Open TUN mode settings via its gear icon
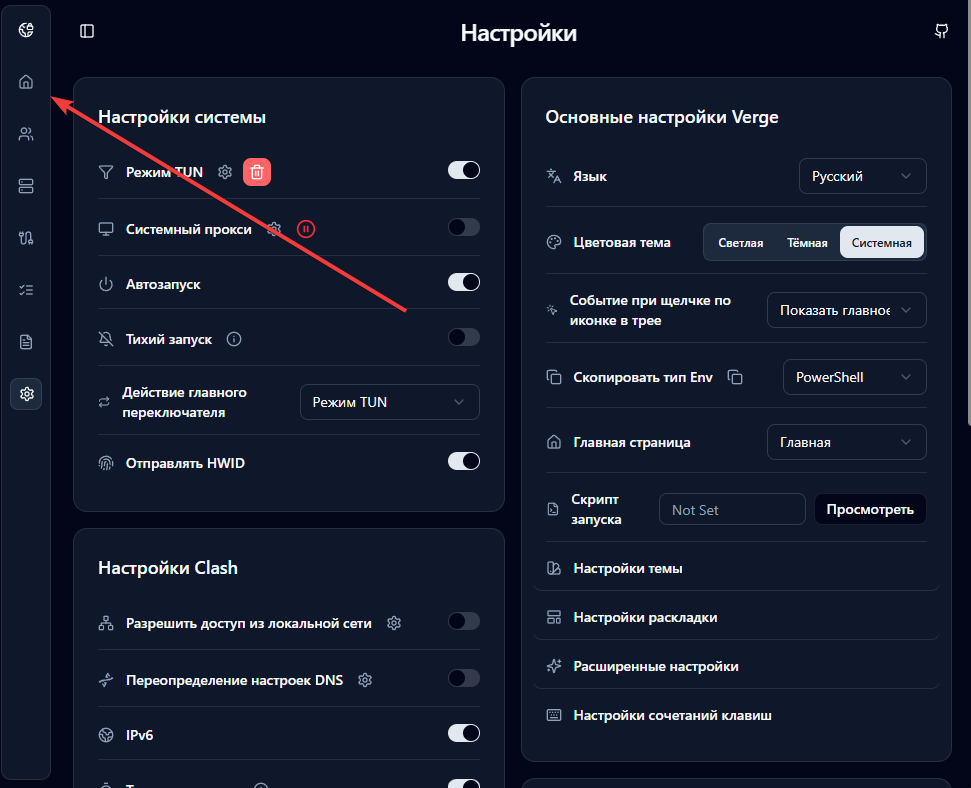Image resolution: width=971 pixels, height=788 pixels. [x=224, y=171]
